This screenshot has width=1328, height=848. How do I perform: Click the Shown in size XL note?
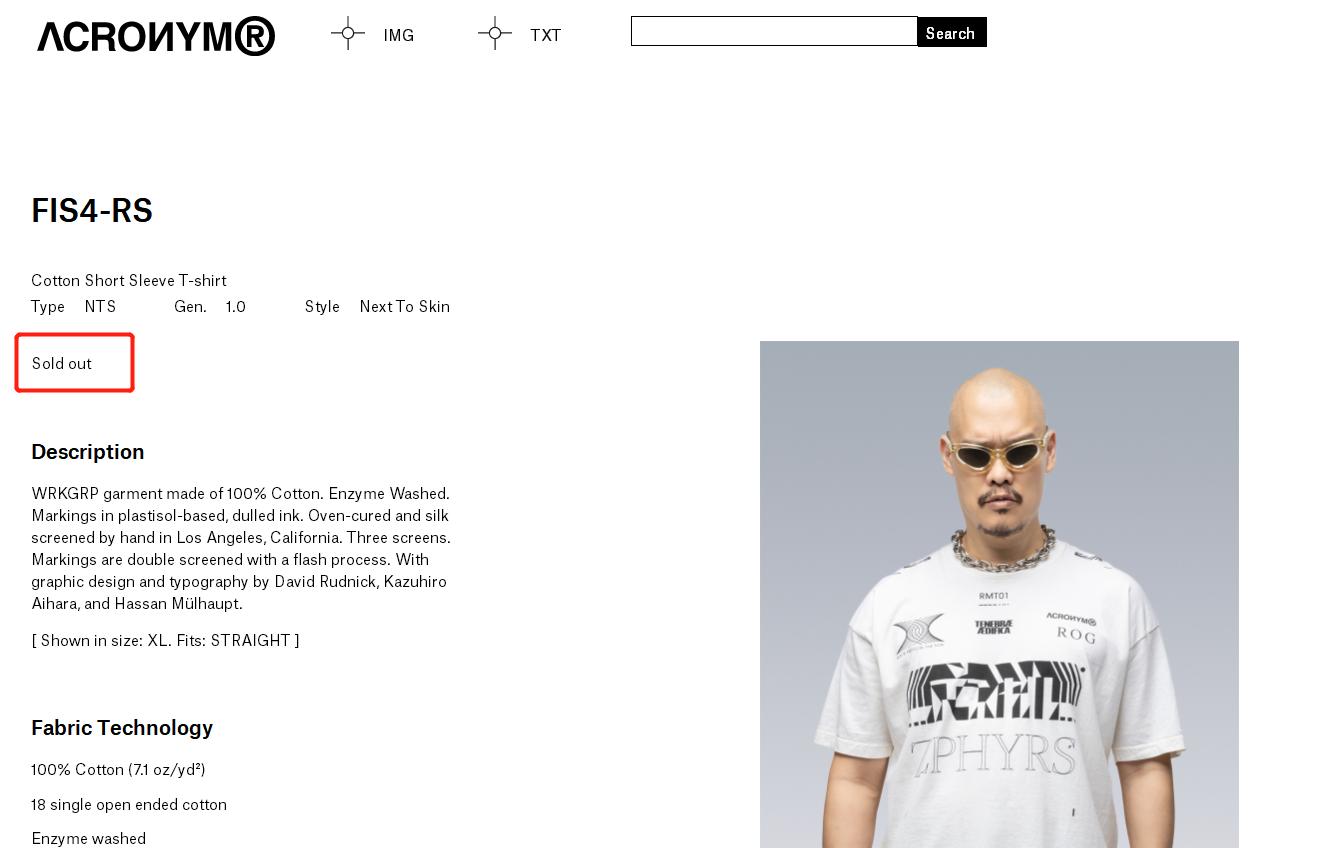click(165, 640)
